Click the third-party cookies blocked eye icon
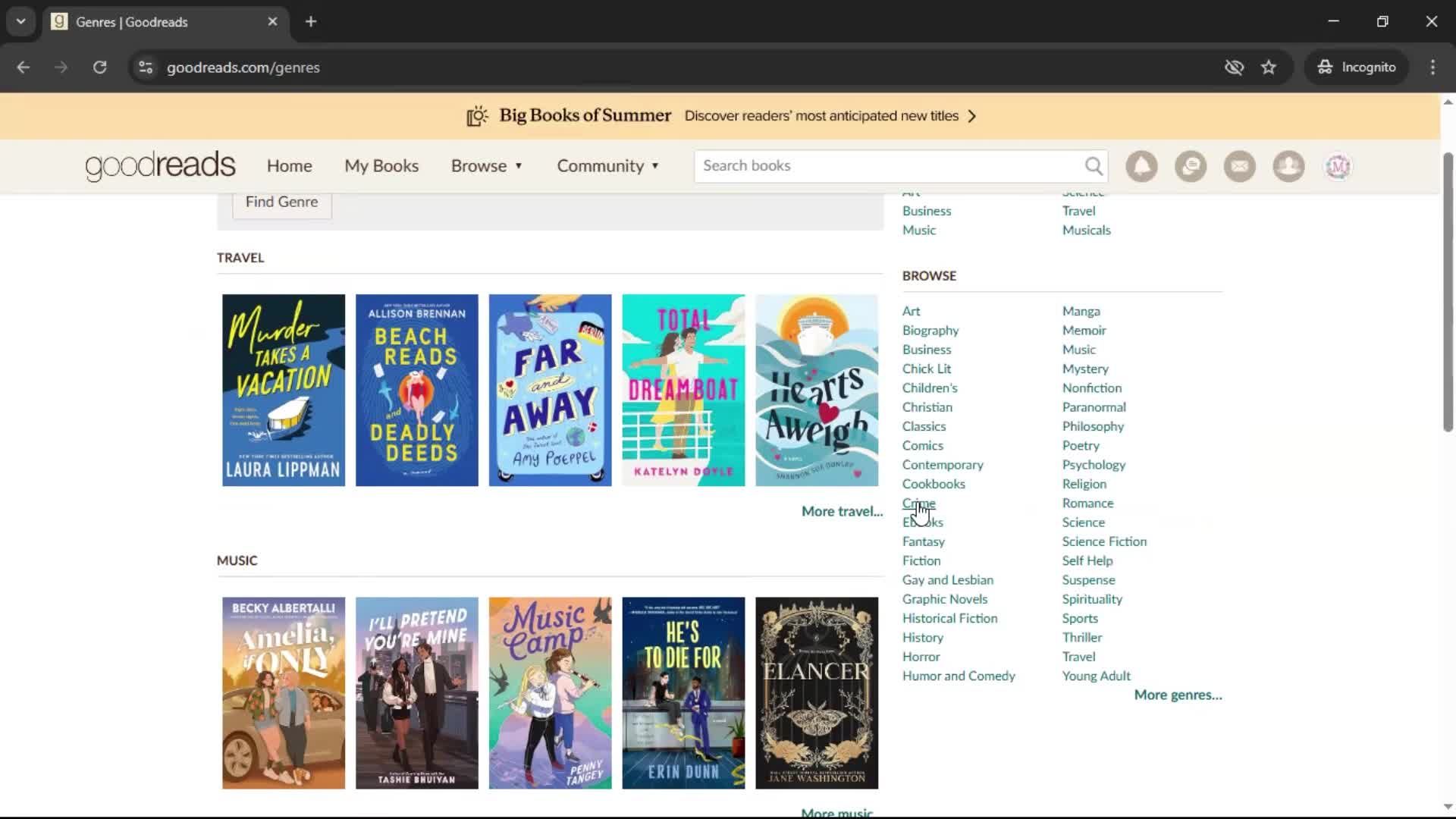1456x819 pixels. (x=1234, y=67)
